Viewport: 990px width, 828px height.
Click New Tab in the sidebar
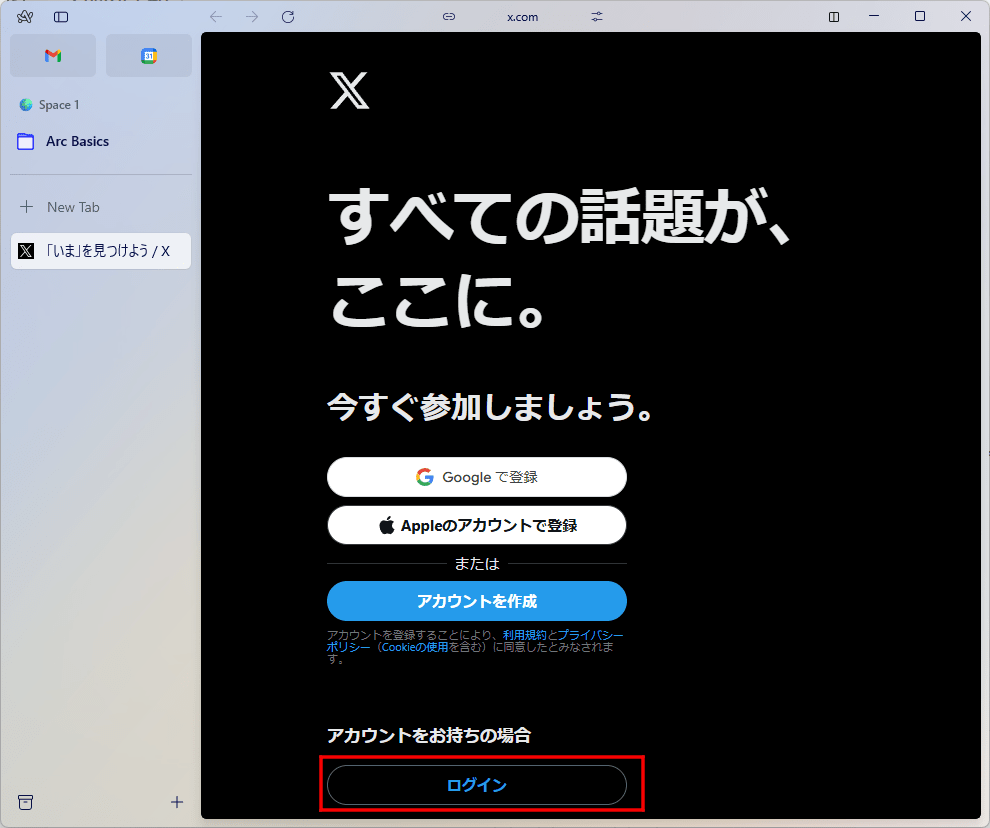point(73,206)
